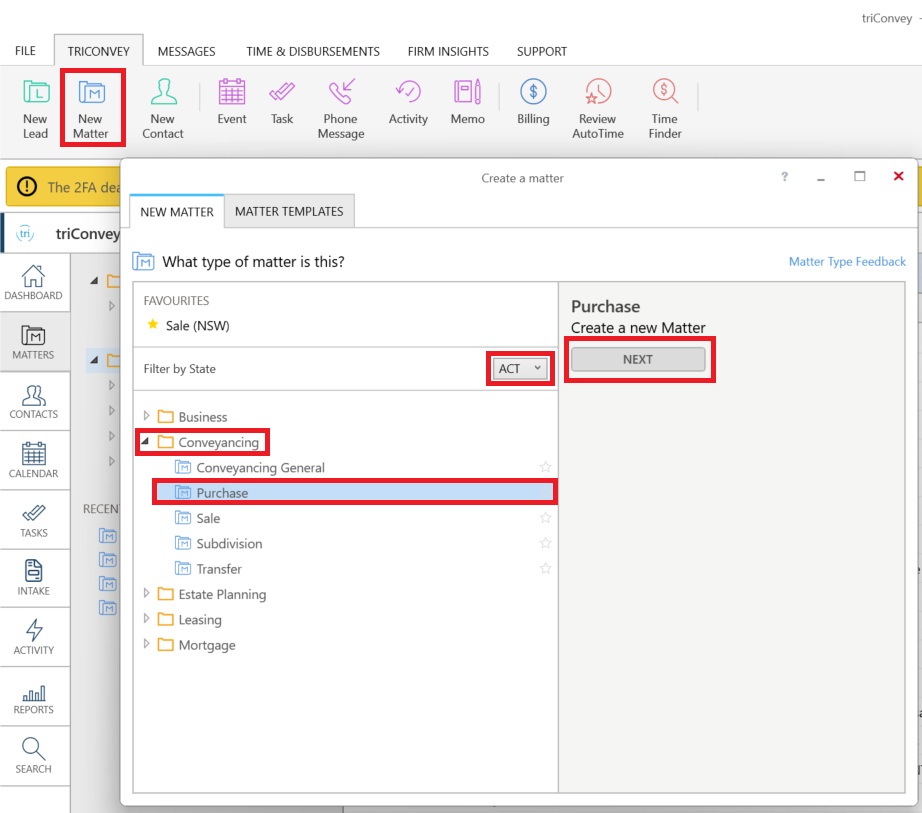
Task: Open Activity in sidebar
Action: 34,637
